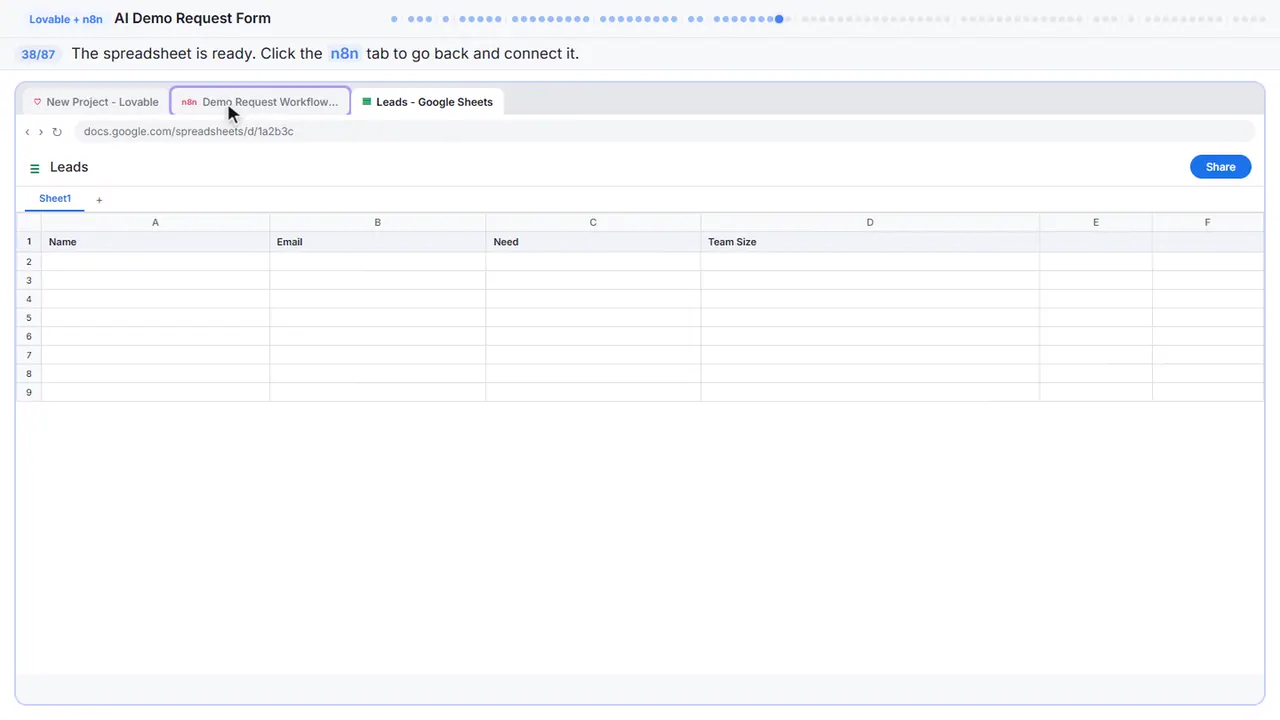The height and width of the screenshot is (720, 1280).
Task: Select column A header
Action: pos(155,222)
